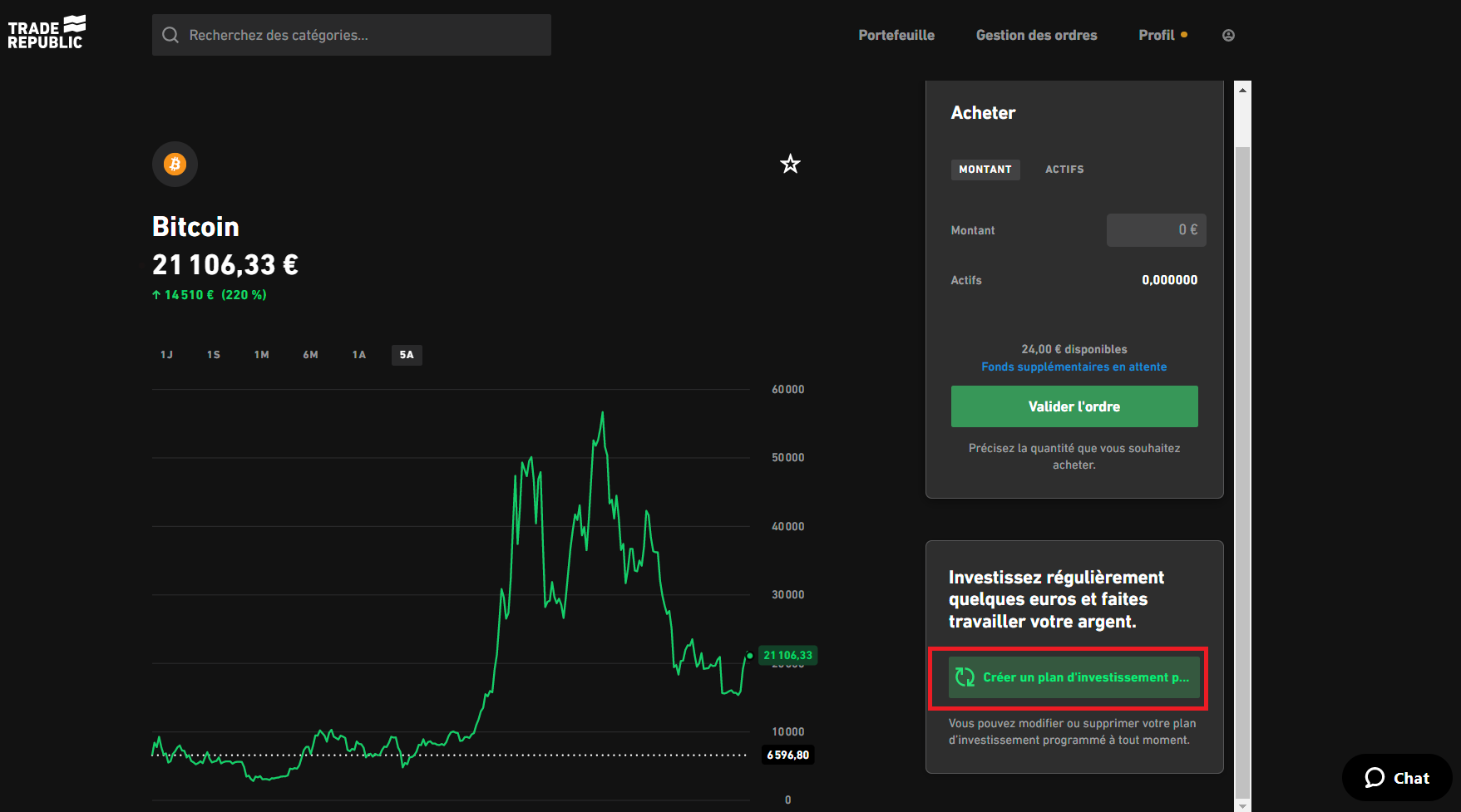Screen dimensions: 1461x812
Task: Click the scrollbar down arrow
Action: [x=1242, y=805]
